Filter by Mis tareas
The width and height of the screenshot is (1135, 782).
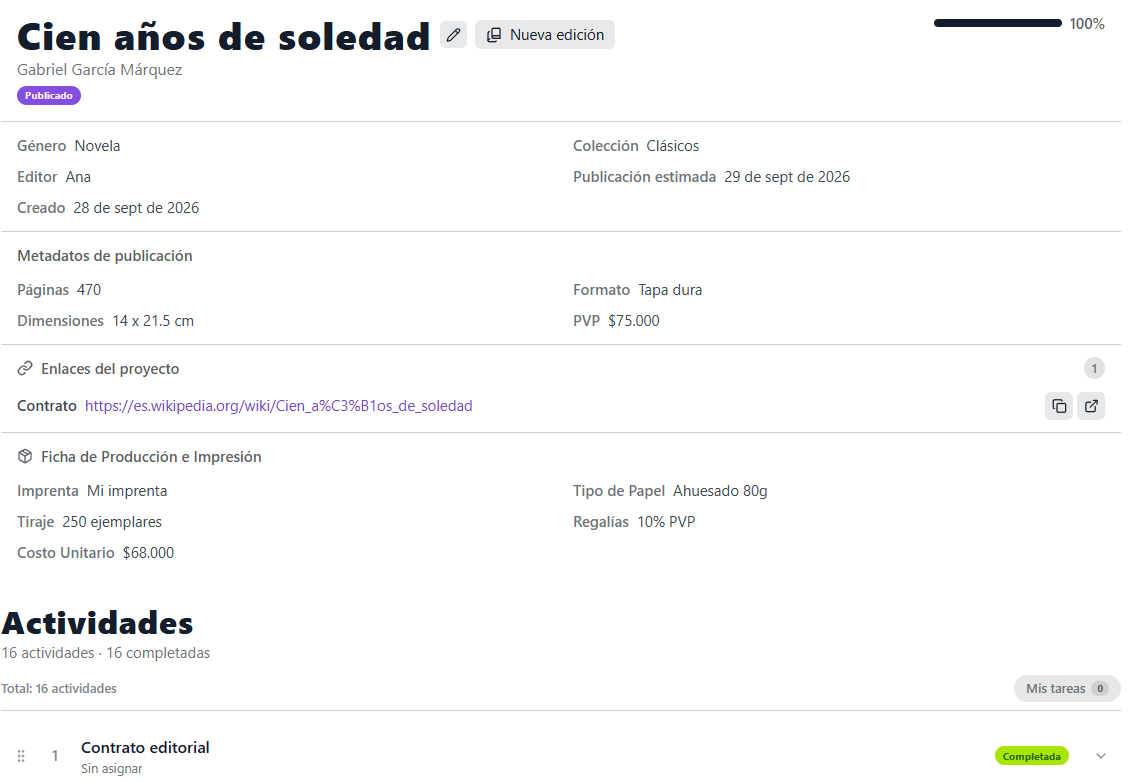(x=1067, y=689)
